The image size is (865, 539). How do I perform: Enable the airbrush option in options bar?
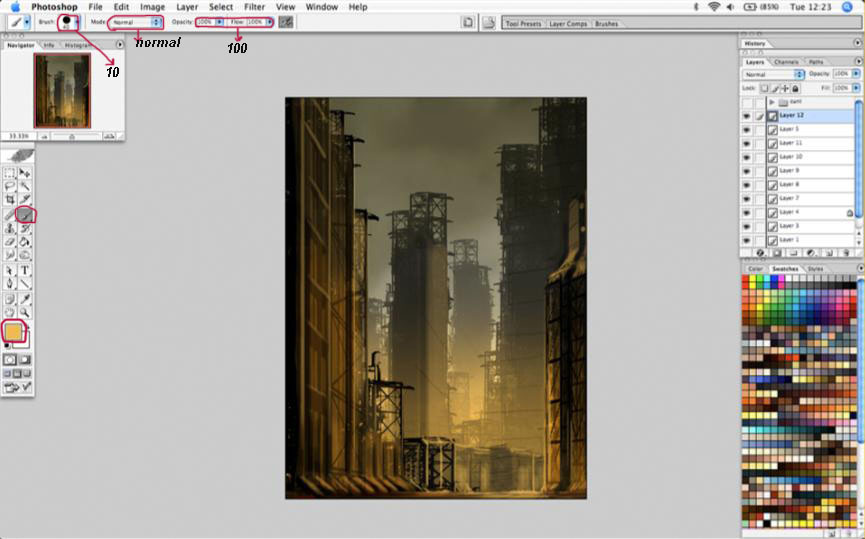click(x=286, y=21)
